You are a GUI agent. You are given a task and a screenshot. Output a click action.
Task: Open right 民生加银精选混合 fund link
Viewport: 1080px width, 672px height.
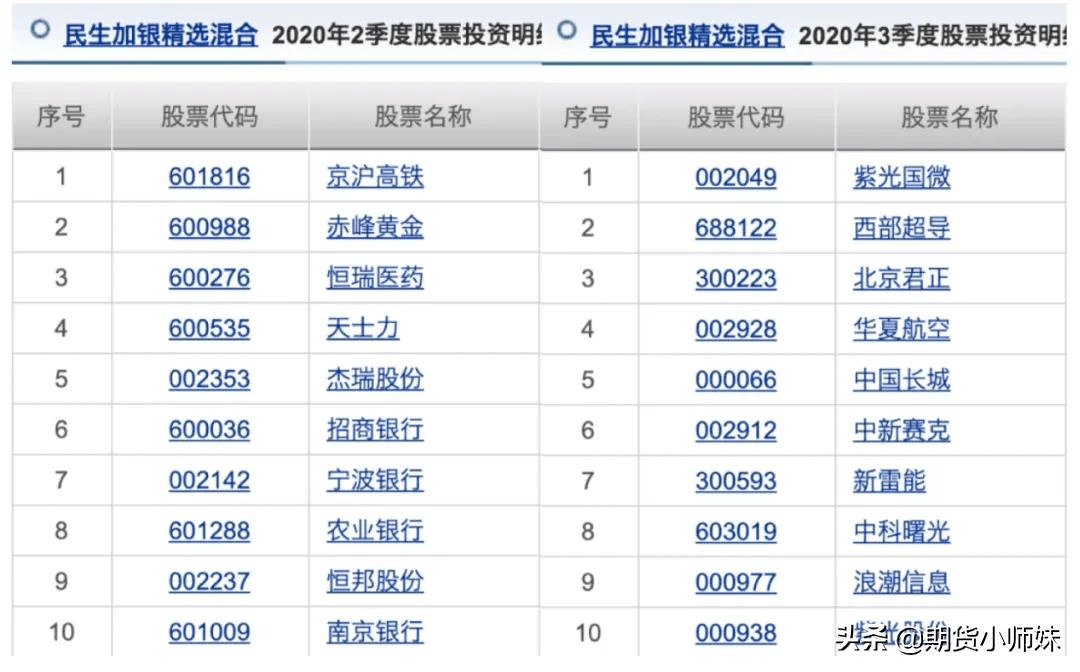click(687, 36)
